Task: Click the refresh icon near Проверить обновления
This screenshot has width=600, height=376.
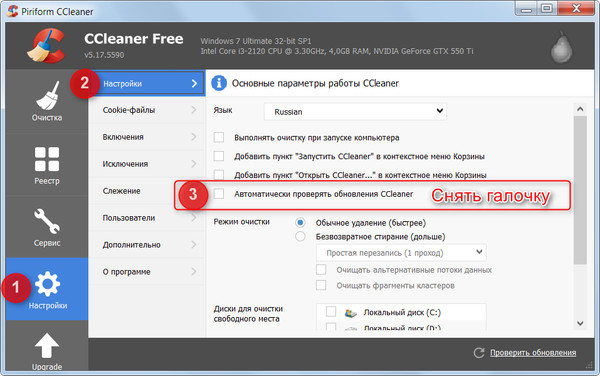Action: 479,353
